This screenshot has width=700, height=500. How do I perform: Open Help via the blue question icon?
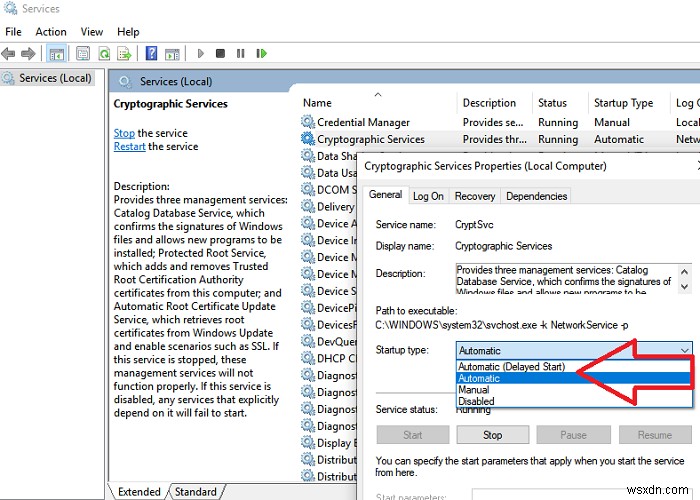pyautogui.click(x=151, y=54)
